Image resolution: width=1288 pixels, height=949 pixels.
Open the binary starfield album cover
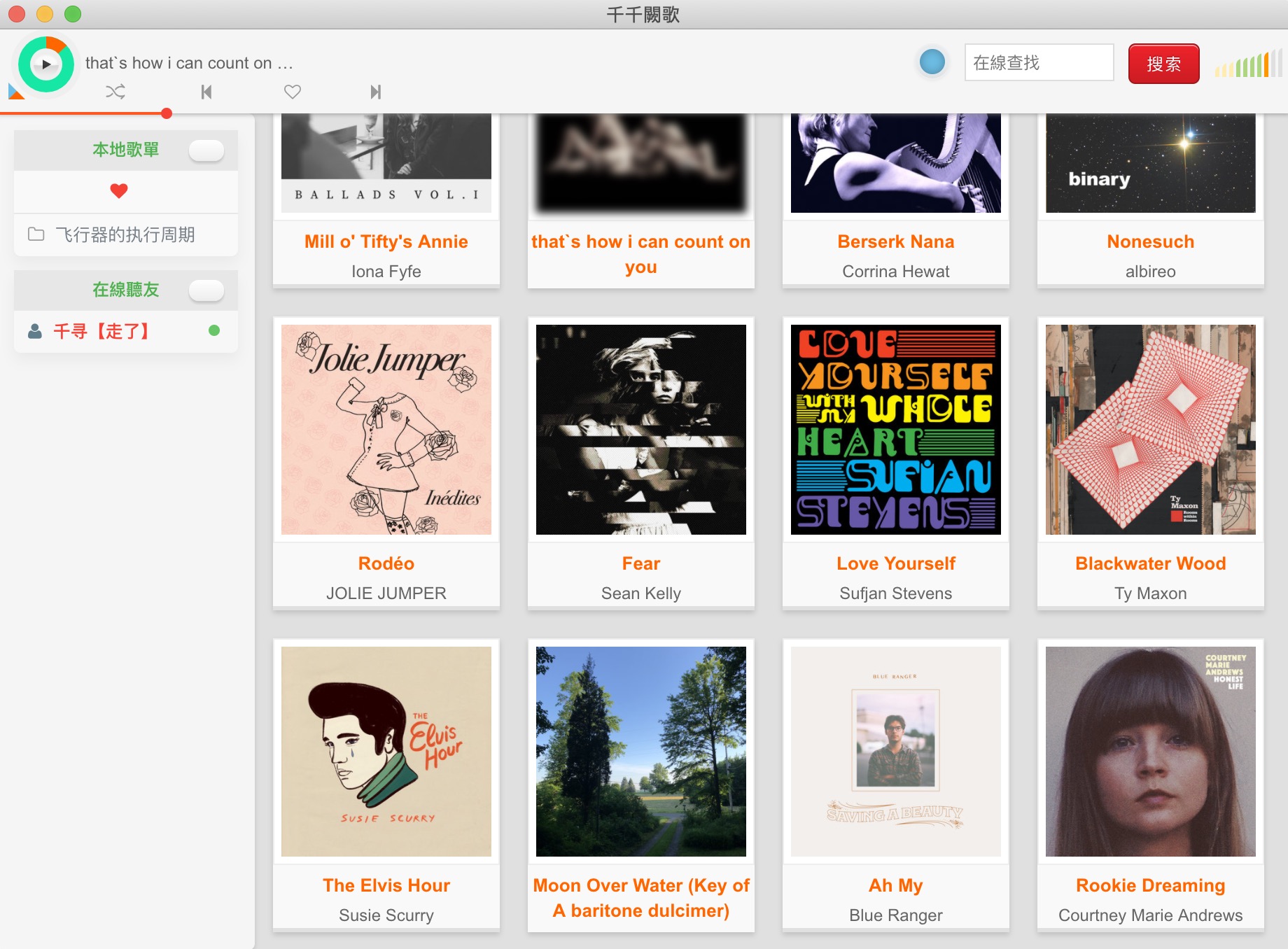pos(1151,163)
